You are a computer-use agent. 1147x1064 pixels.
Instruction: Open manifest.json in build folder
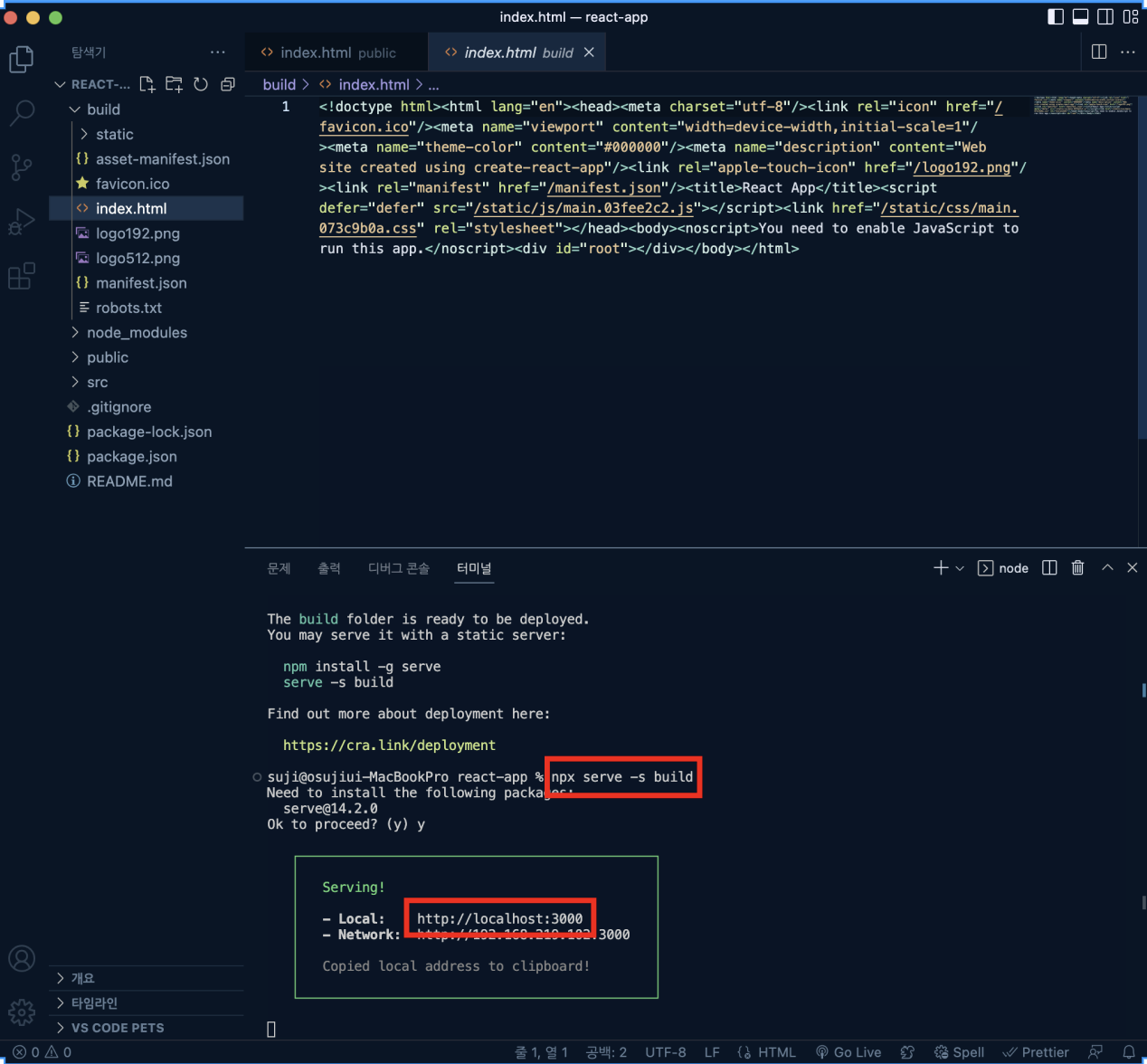(x=141, y=283)
